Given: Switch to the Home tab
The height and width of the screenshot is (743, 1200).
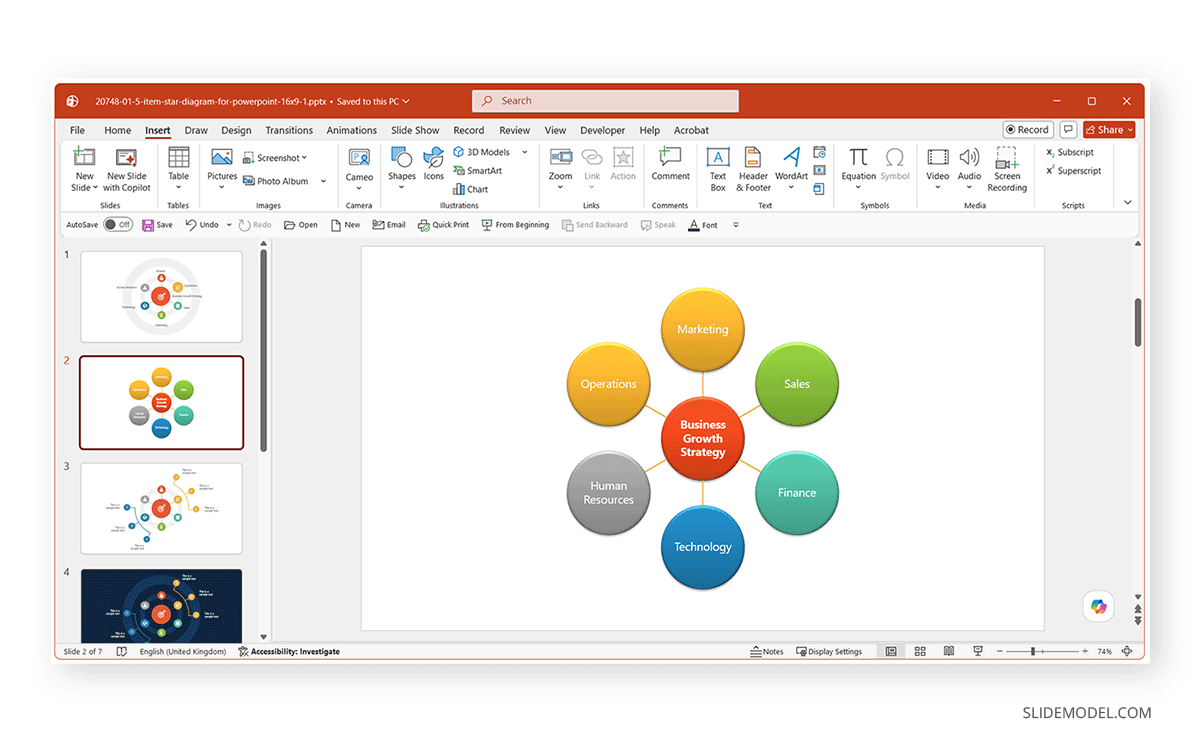Looking at the screenshot, I should 118,130.
